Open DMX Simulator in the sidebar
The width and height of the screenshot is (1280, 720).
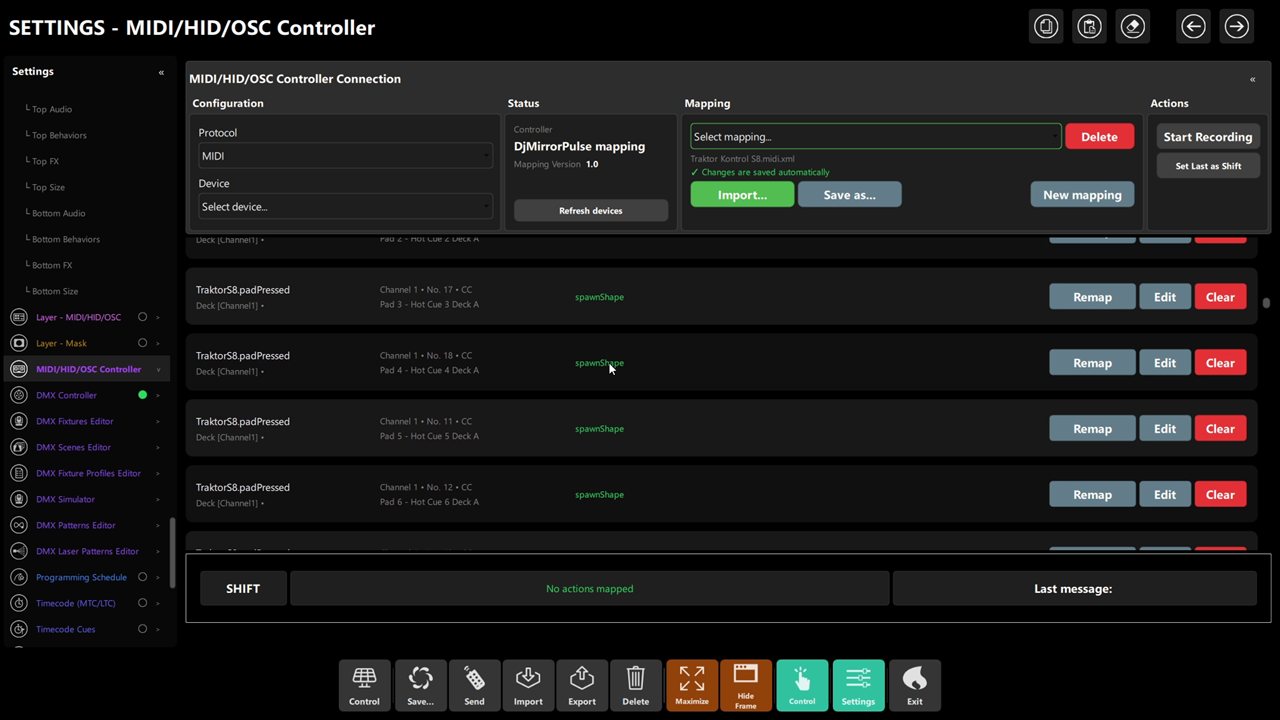(65, 499)
